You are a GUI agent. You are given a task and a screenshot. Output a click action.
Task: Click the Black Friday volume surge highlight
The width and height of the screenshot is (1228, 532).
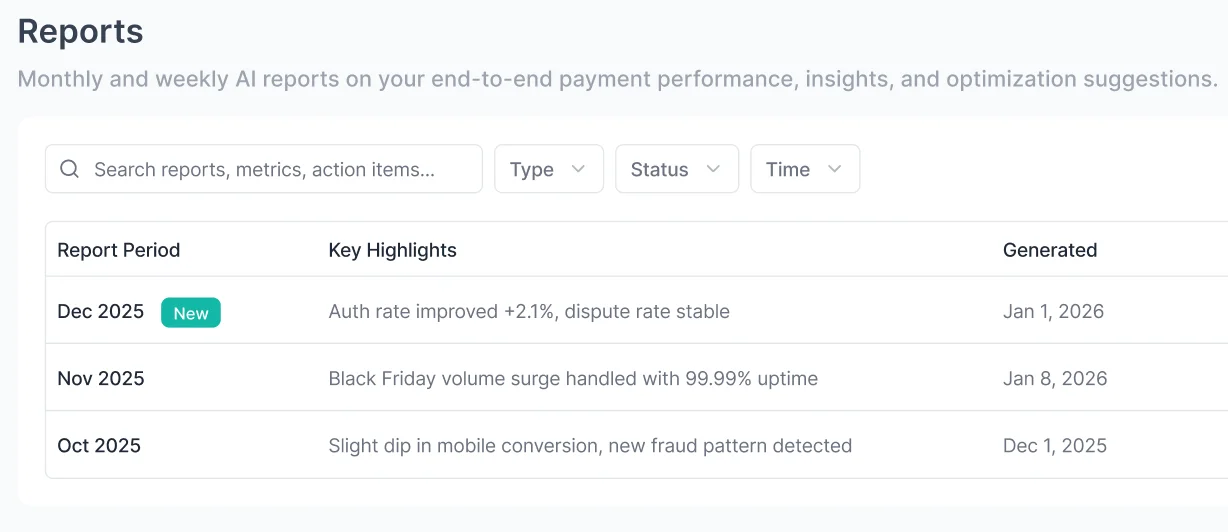(573, 378)
